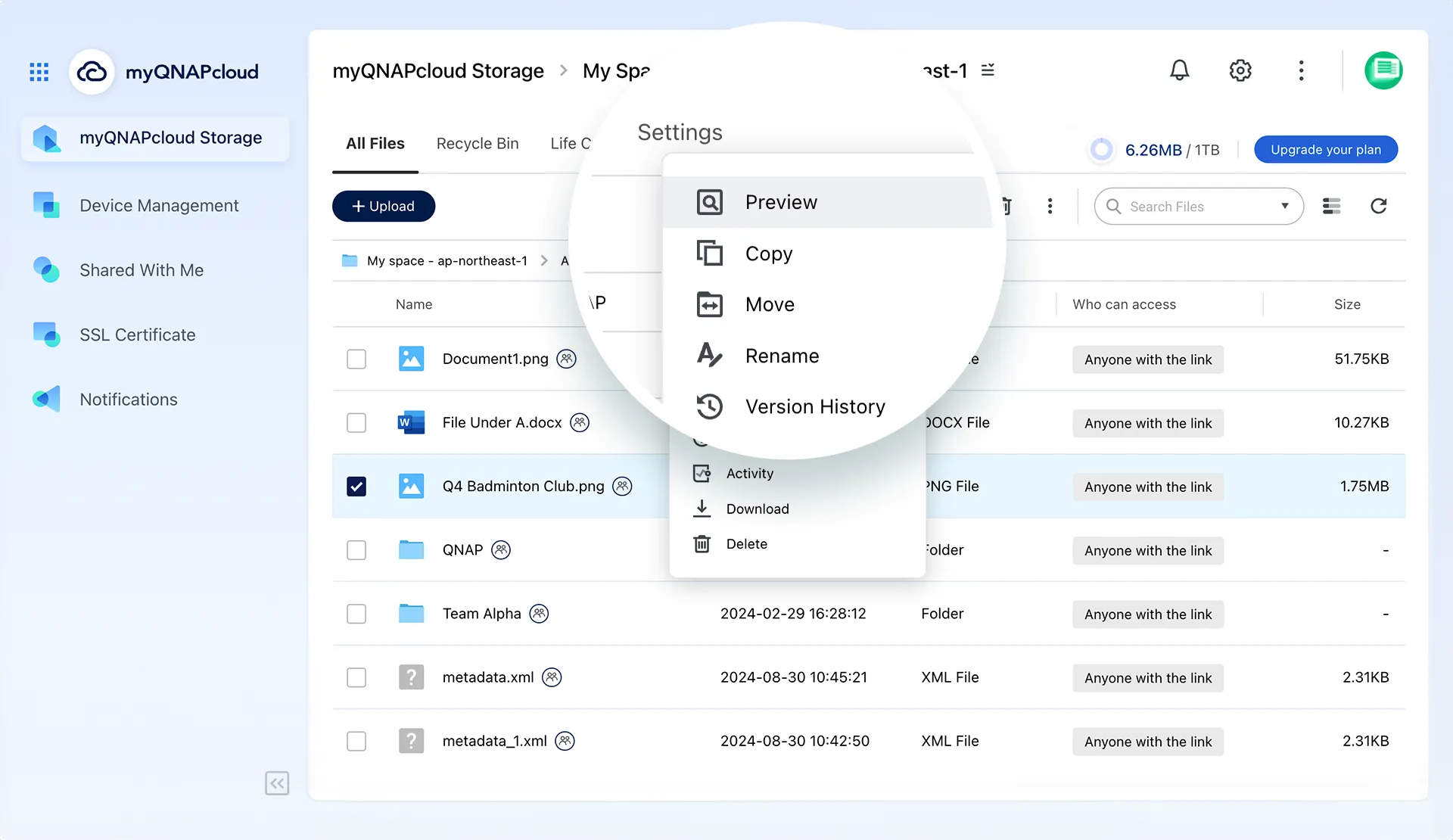Uncheck the Q4 Badminton Club.png checkbox
The image size is (1453, 840).
pos(356,486)
